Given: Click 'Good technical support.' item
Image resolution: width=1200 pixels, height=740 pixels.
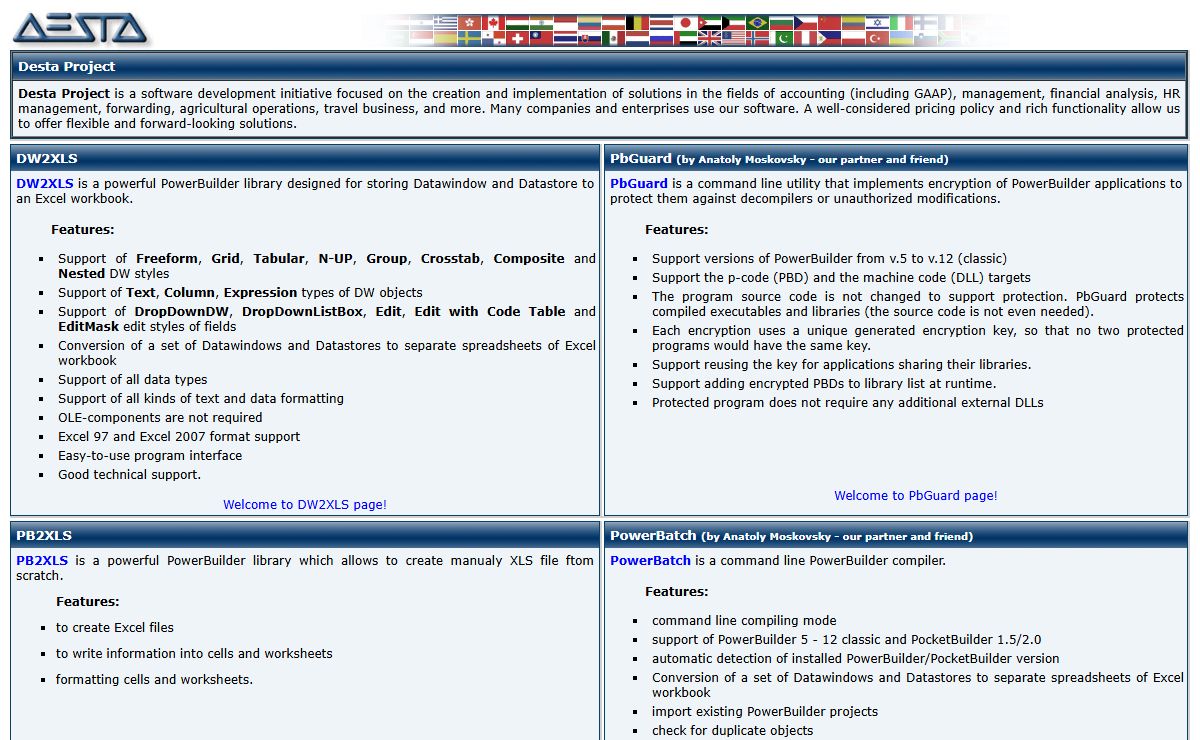Looking at the screenshot, I should pos(130,474).
